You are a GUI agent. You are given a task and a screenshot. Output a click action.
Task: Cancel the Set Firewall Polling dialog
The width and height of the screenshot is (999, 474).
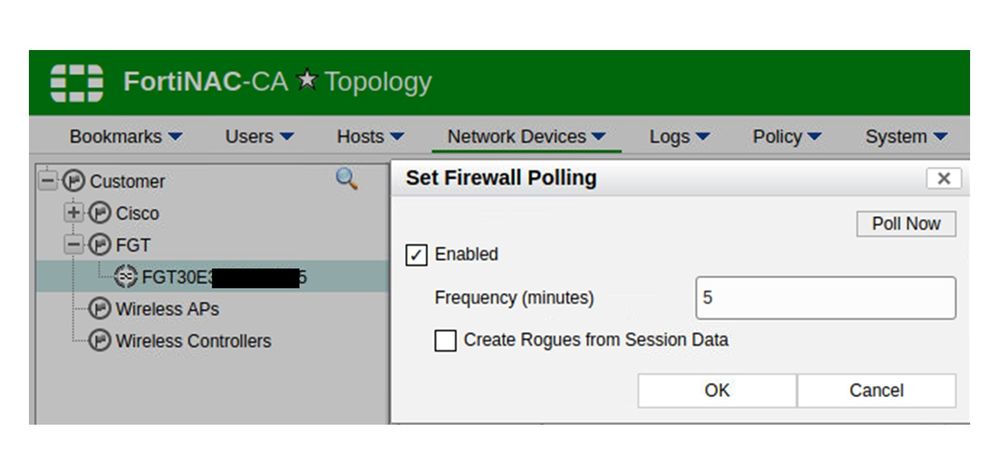coord(876,391)
